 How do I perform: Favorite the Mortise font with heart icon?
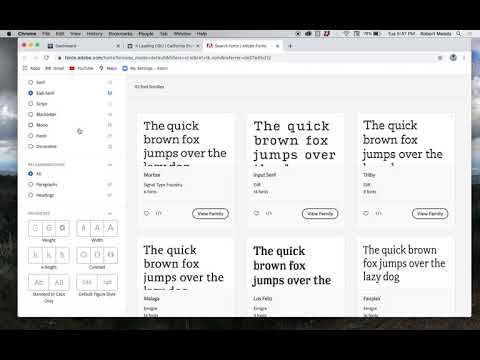(x=147, y=213)
